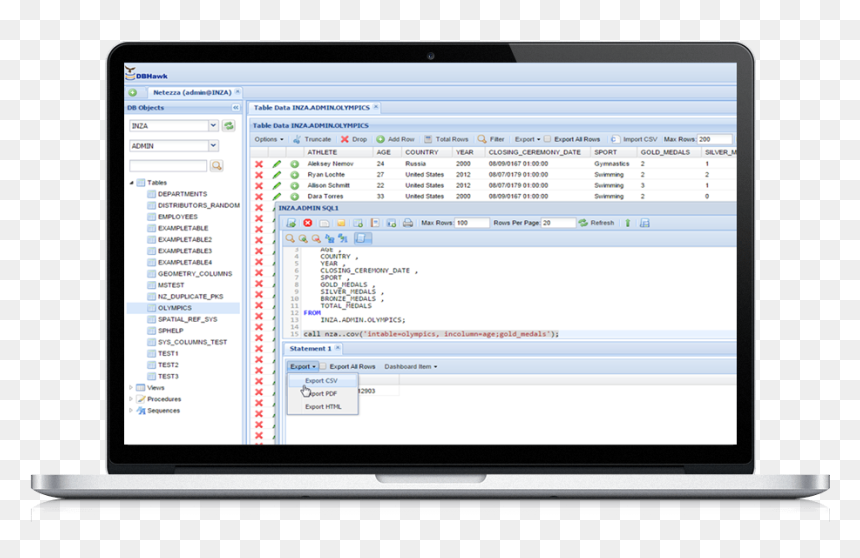Click the save icon right of green arrow

pyautogui.click(x=645, y=223)
